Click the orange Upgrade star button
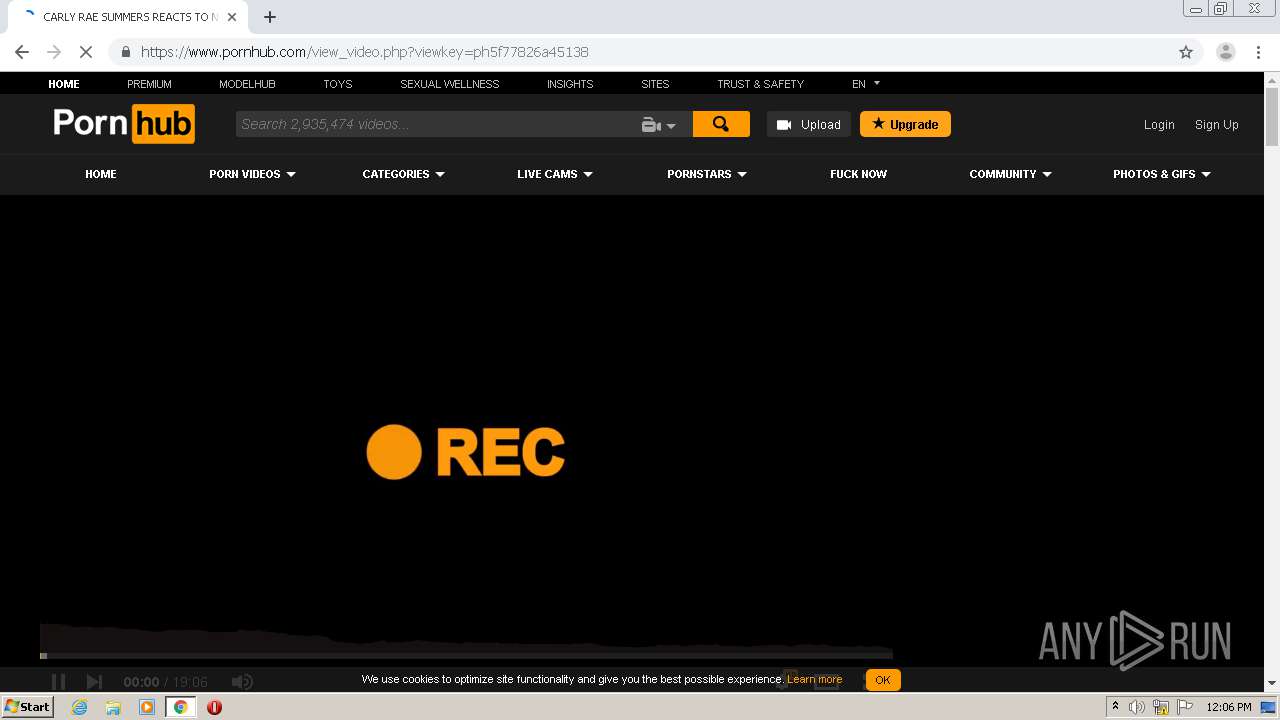The height and width of the screenshot is (720, 1280). (x=905, y=124)
